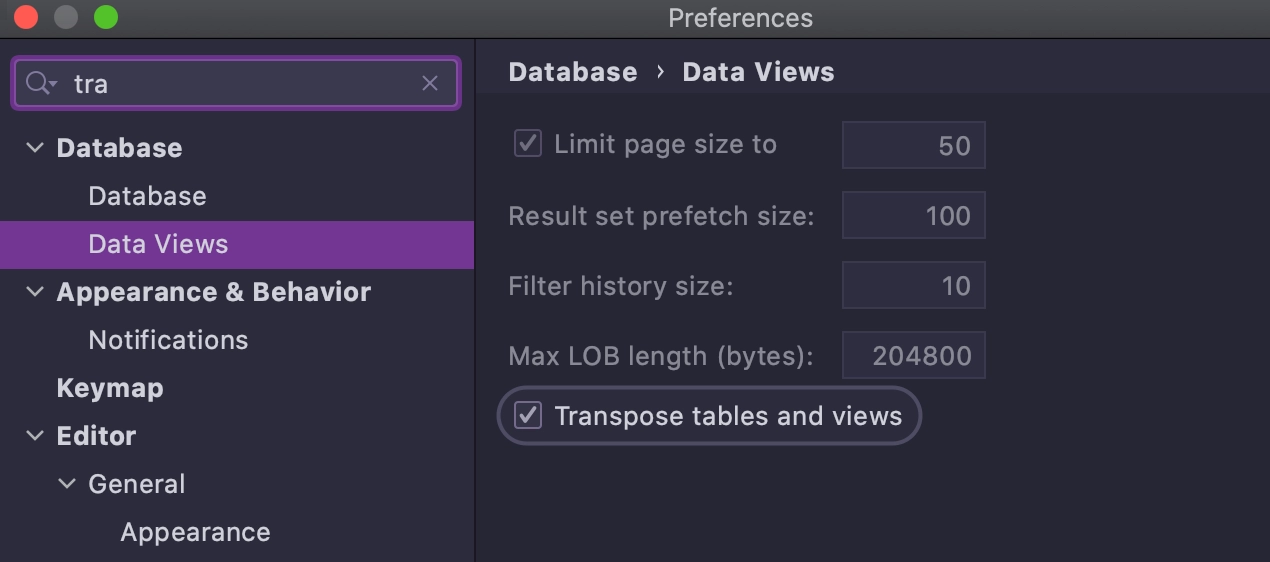Collapse the Database tree section
This screenshot has height=562, width=1270.
(x=35, y=148)
